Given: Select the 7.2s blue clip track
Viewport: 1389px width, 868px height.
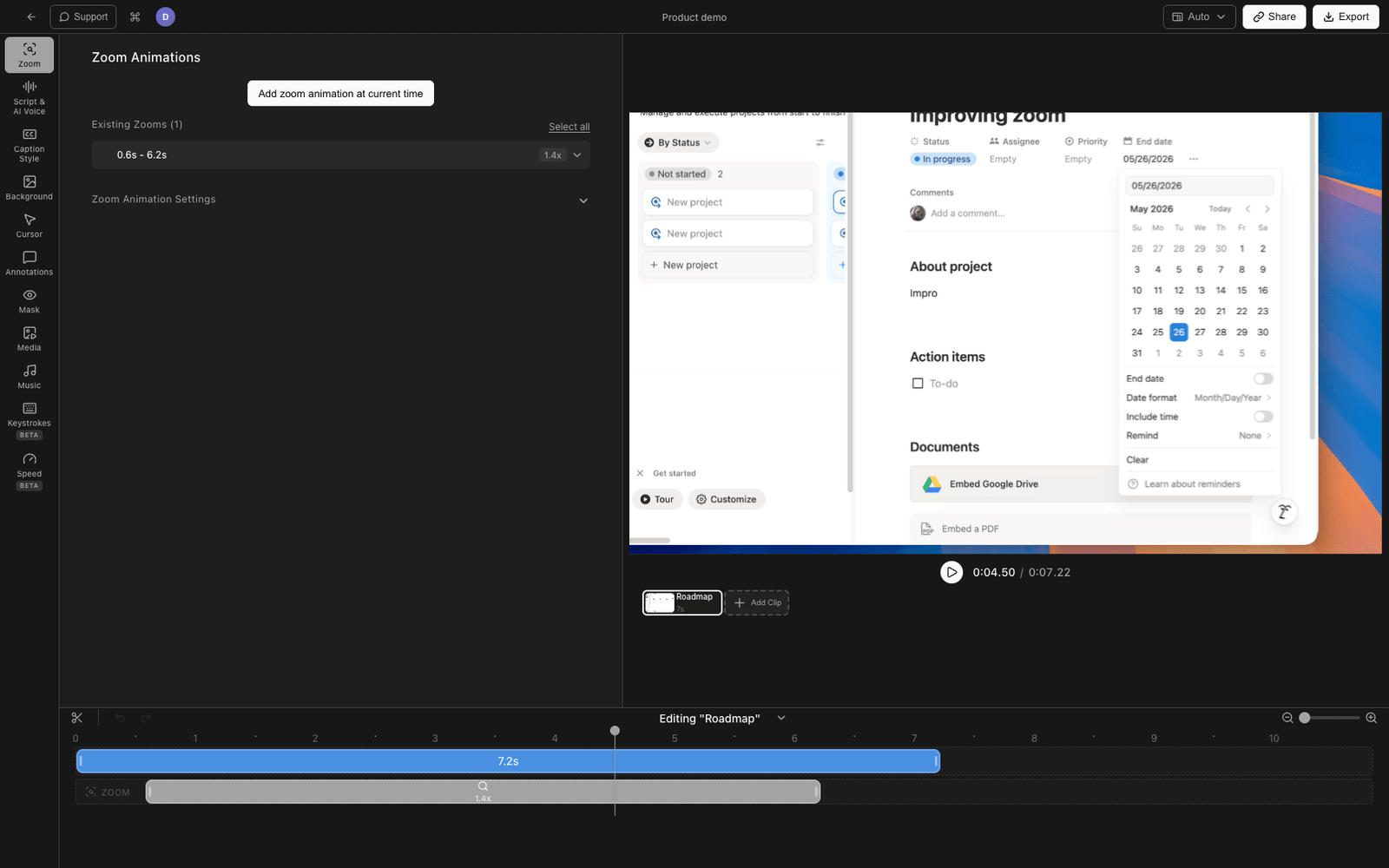Looking at the screenshot, I should click(x=508, y=761).
